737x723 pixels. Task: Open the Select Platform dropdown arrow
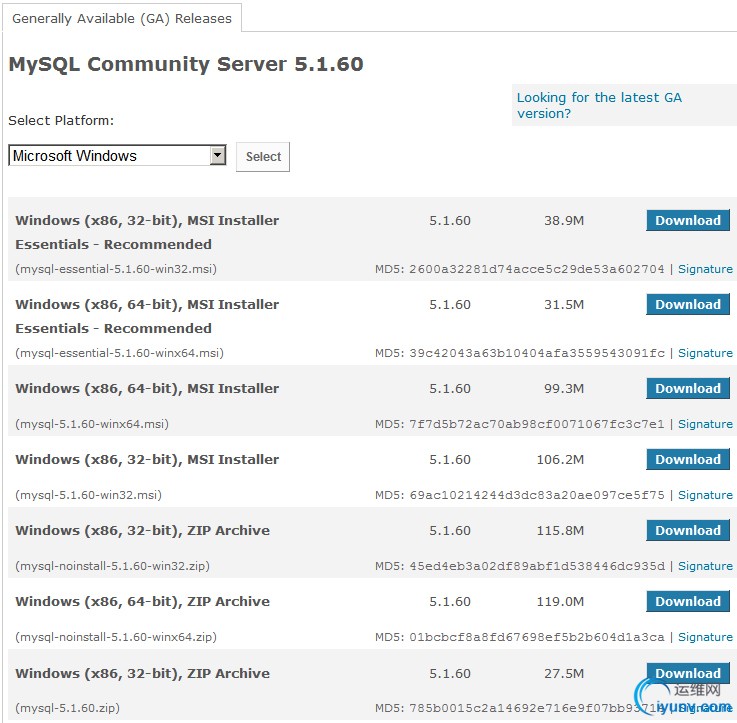coord(218,155)
